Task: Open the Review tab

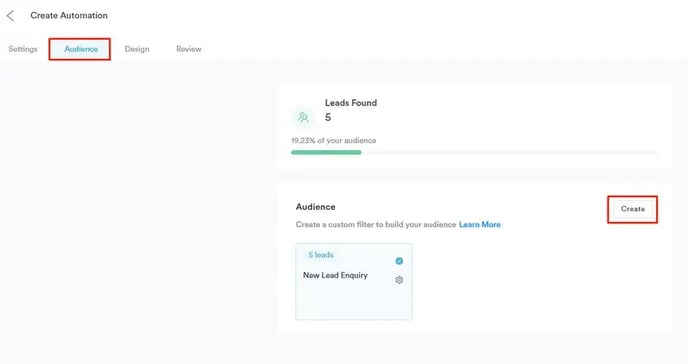Action: click(x=189, y=49)
